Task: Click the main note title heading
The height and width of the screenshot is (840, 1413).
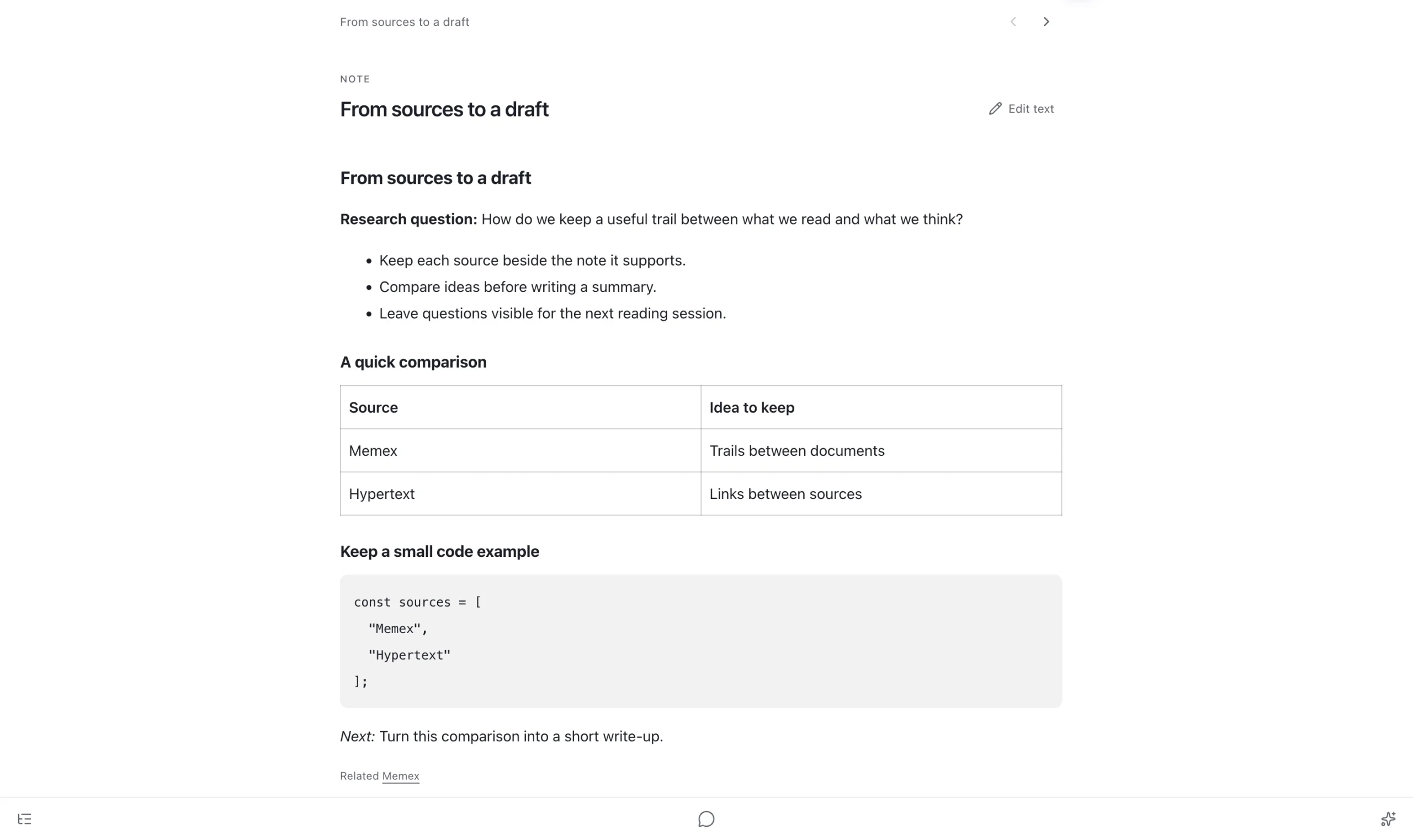Action: (x=444, y=109)
